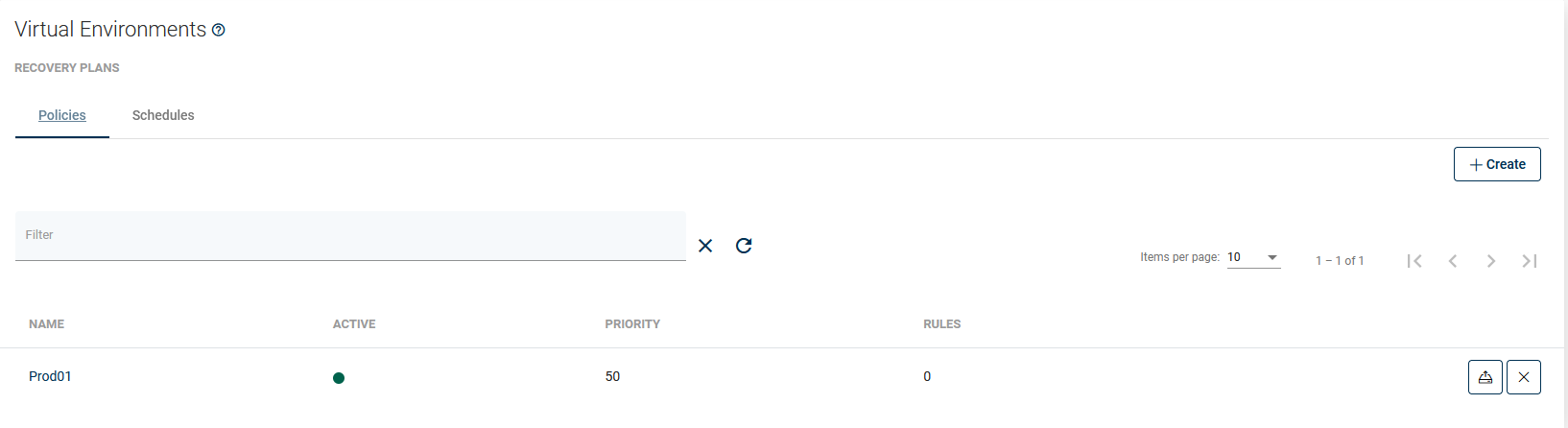This screenshot has height=428, width=1568.
Task: Go to the first page of results
Action: pos(1414,261)
